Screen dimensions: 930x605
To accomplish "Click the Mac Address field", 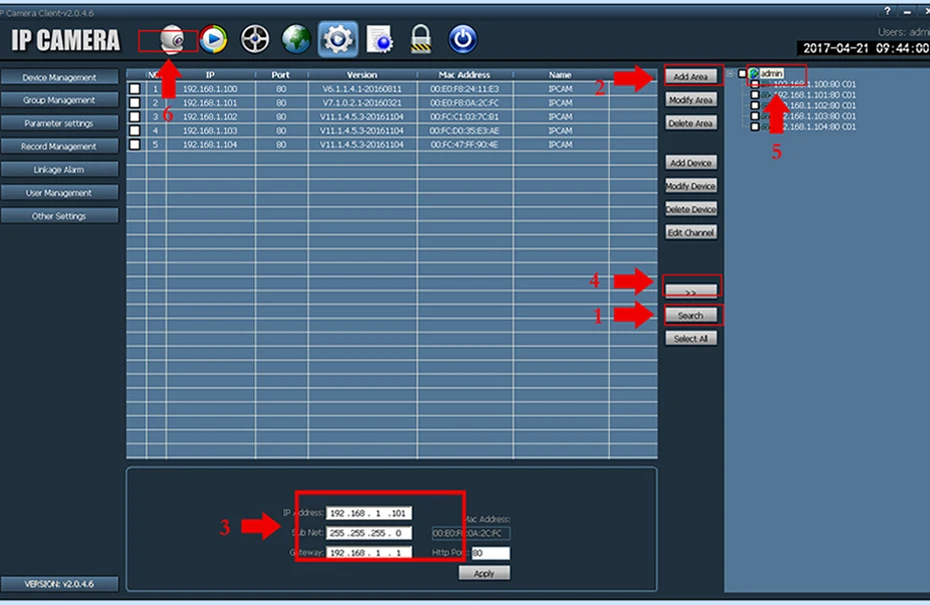I will (x=470, y=533).
